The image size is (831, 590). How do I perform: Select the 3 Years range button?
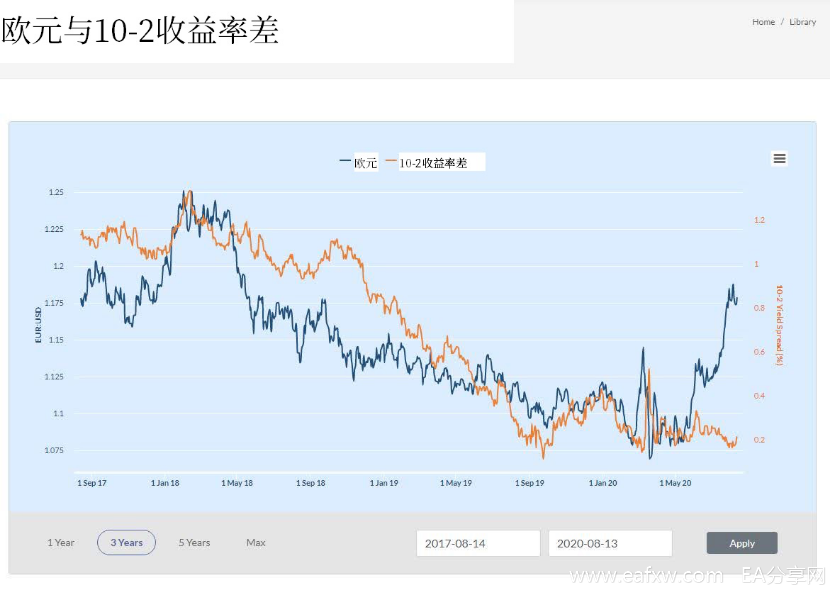(126, 543)
